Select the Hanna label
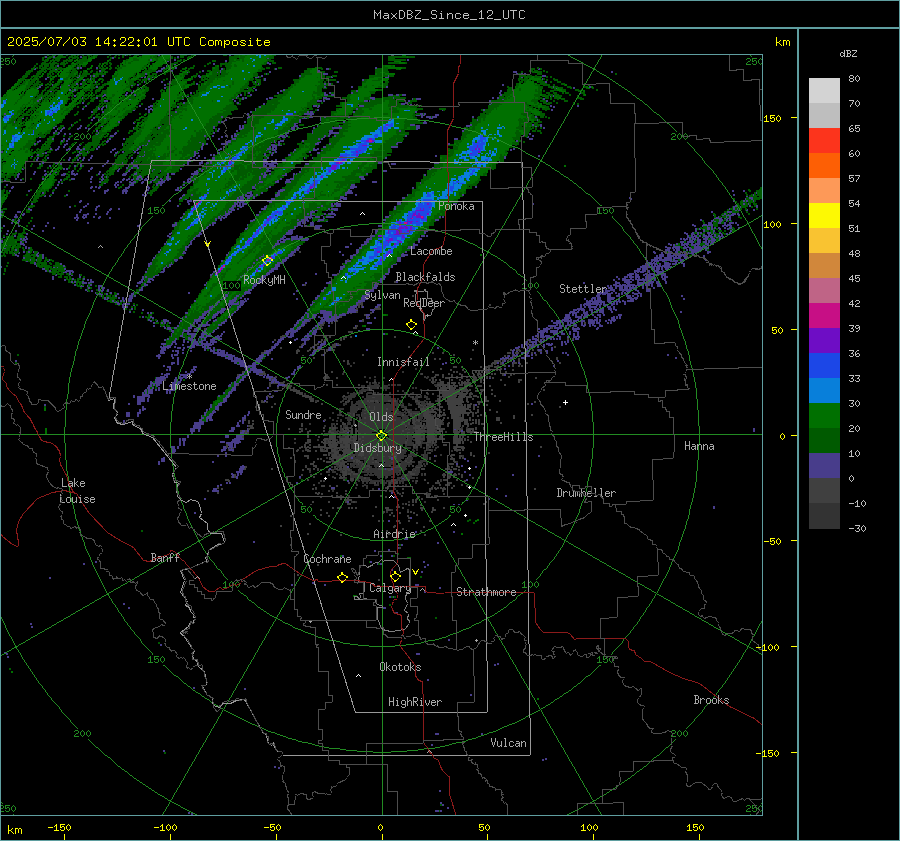 pyautogui.click(x=699, y=446)
